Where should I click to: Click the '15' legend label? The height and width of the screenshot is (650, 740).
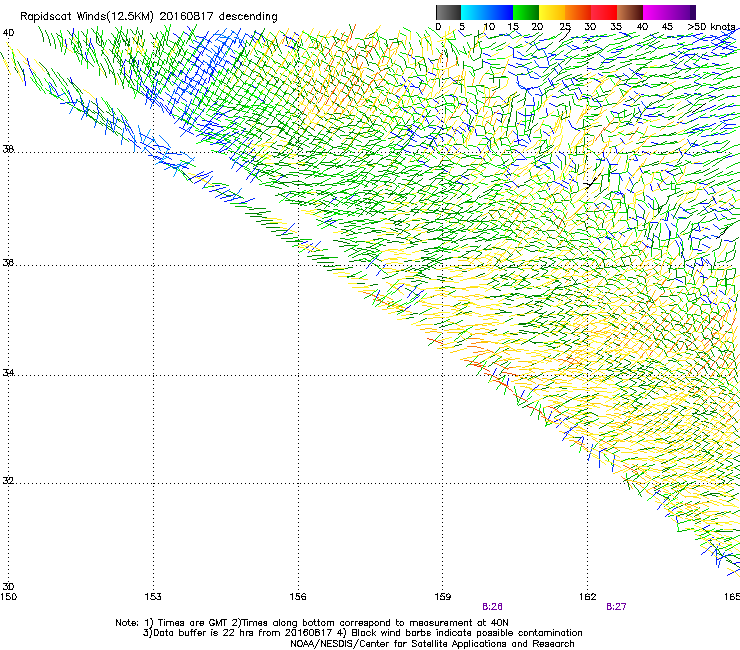point(513,26)
